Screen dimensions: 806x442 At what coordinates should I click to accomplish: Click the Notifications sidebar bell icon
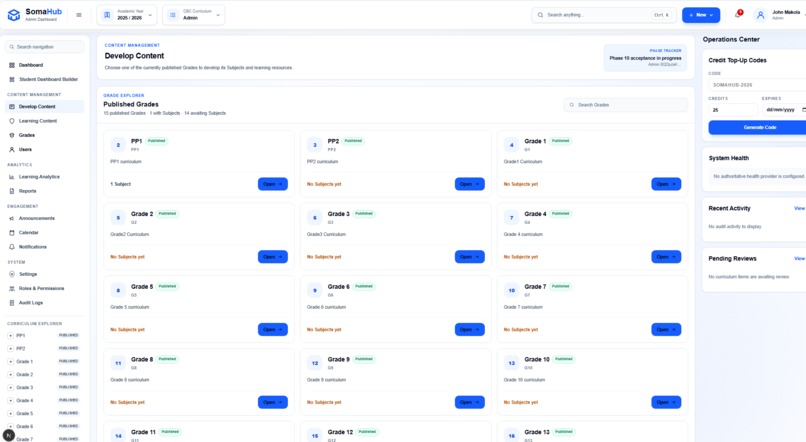tap(12, 247)
